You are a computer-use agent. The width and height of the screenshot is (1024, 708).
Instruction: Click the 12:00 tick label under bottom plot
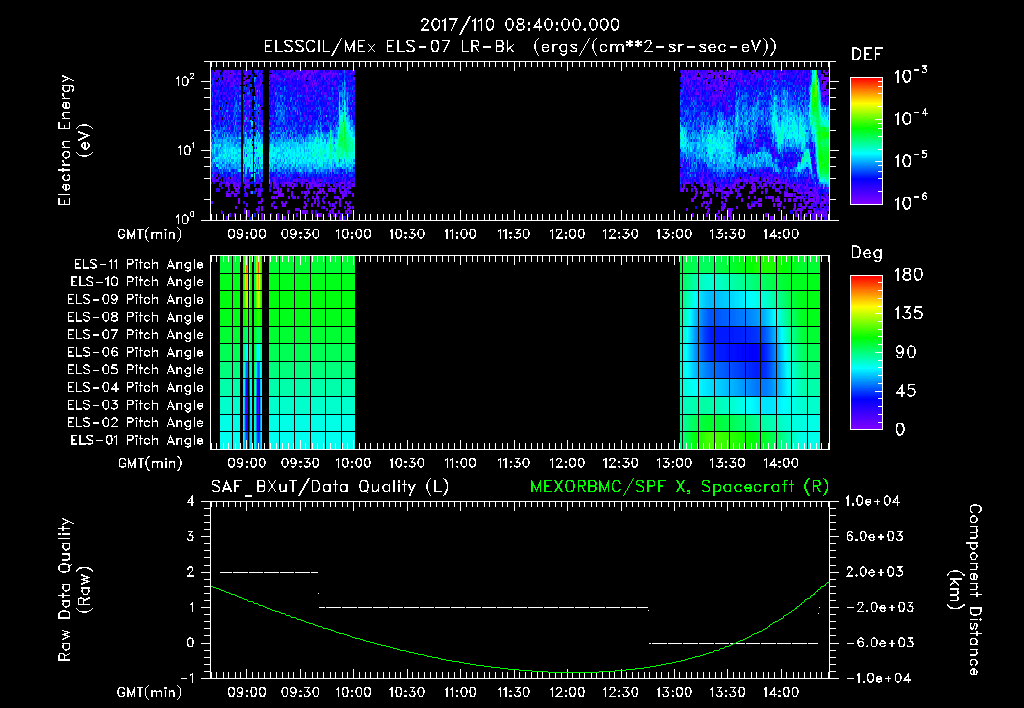566,692
